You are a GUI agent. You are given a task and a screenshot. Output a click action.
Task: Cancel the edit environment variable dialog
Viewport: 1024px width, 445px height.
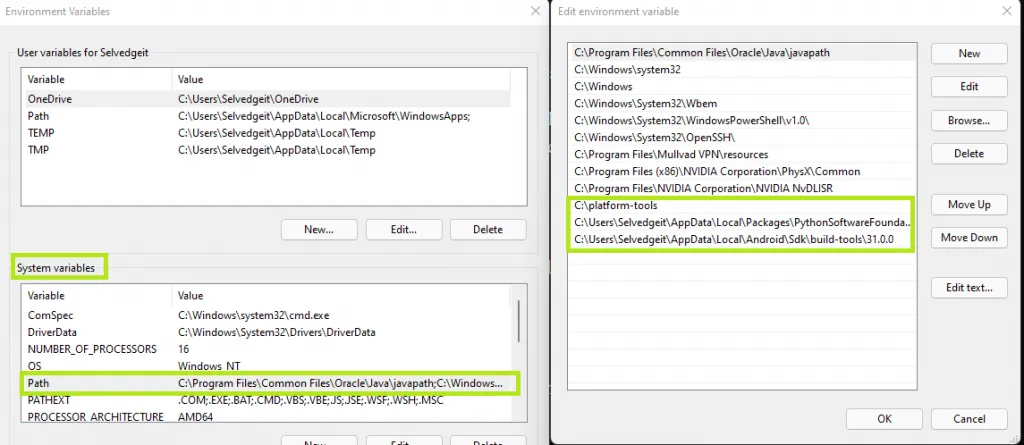pos(968,419)
